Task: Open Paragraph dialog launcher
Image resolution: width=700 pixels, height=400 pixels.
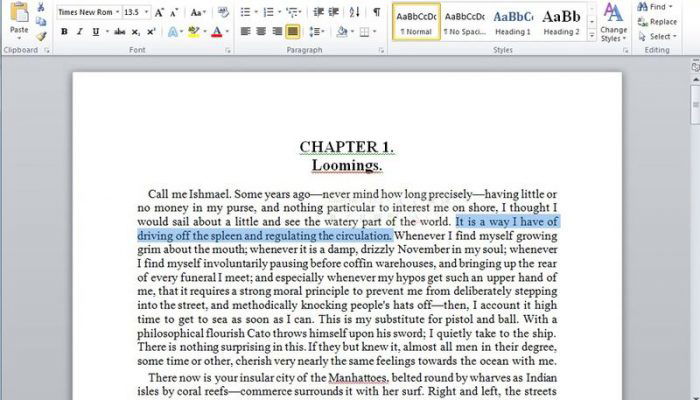Action: pos(382,50)
